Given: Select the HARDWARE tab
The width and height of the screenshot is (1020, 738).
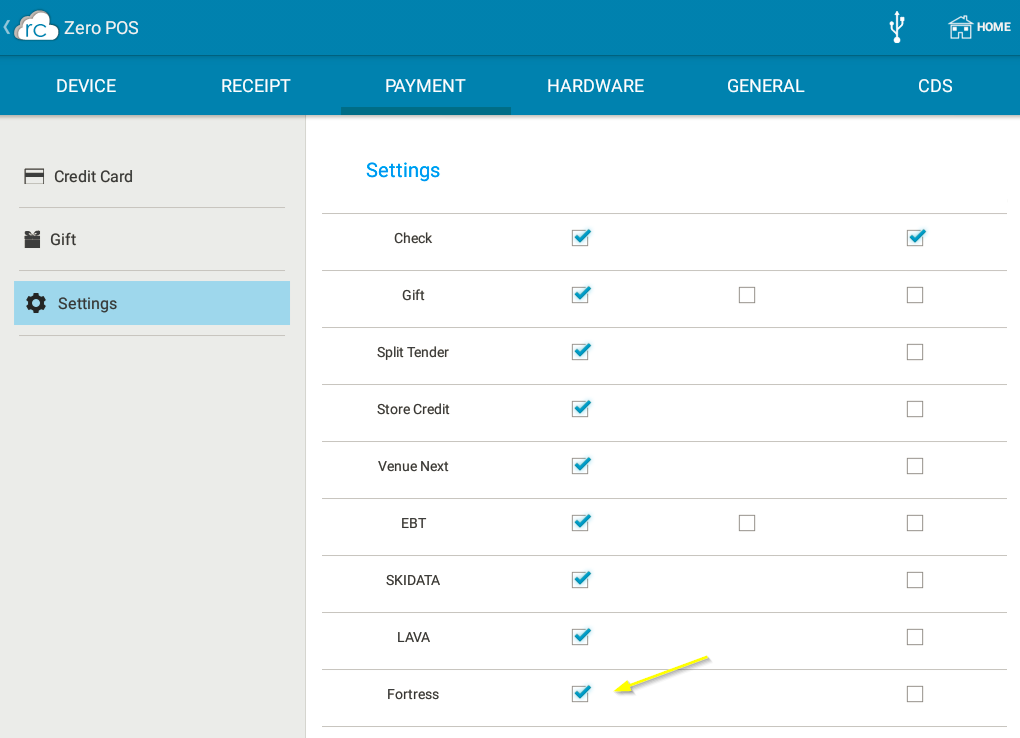Looking at the screenshot, I should pyautogui.click(x=595, y=86).
